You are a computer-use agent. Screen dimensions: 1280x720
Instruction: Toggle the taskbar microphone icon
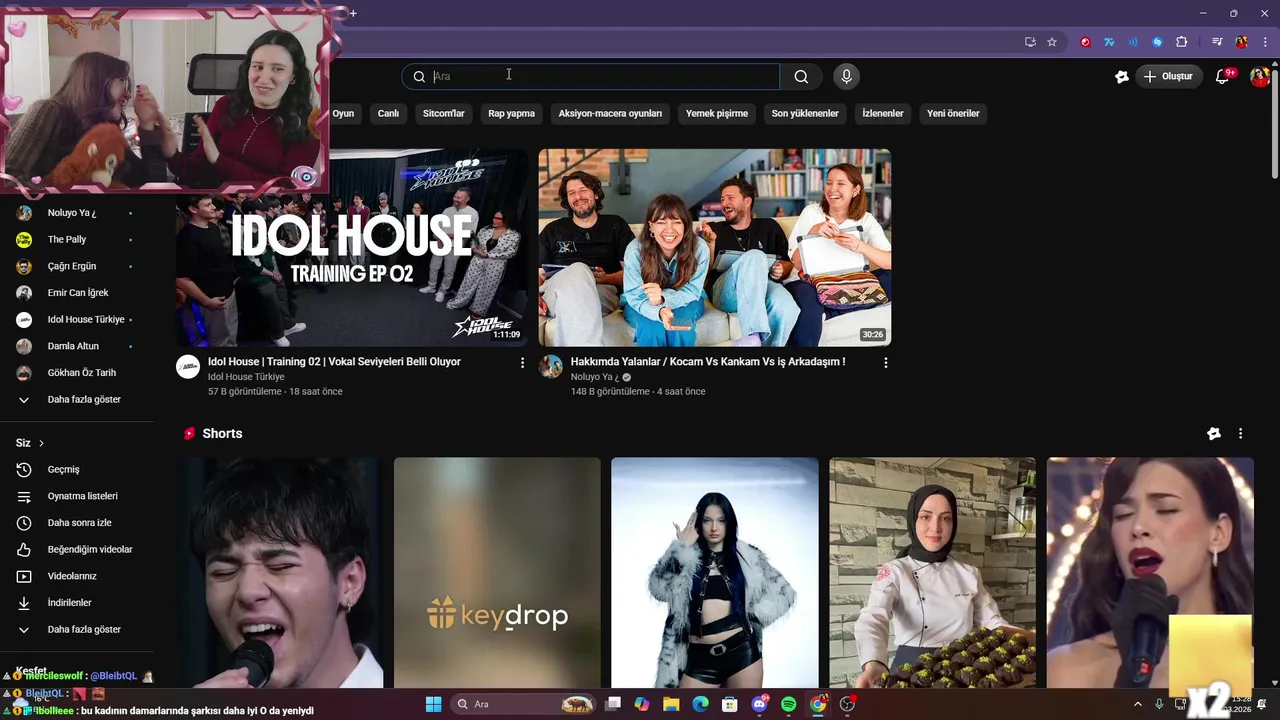tap(1159, 704)
